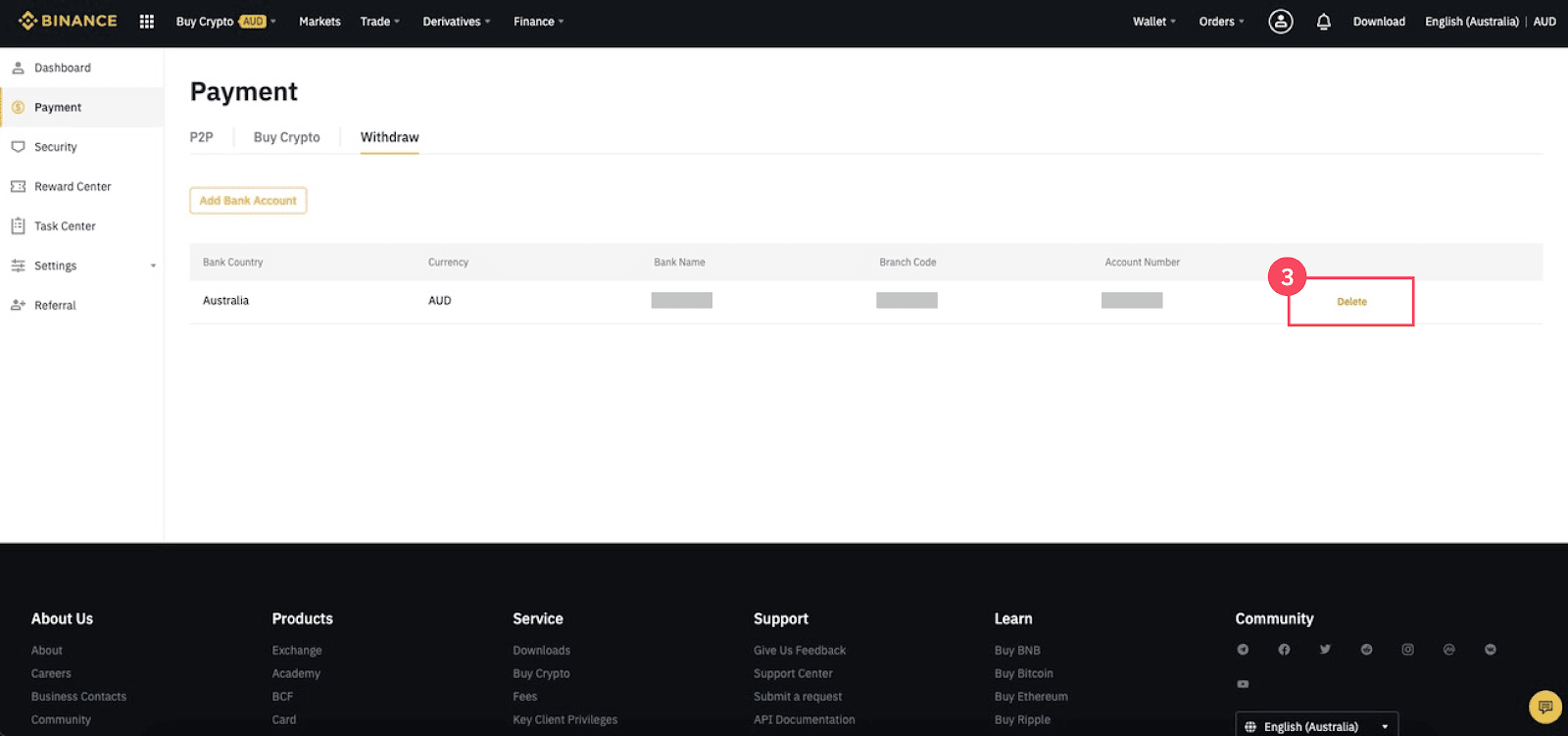This screenshot has width=1568, height=736.
Task: Click English (Australia) in the header
Action: pyautogui.click(x=1471, y=22)
